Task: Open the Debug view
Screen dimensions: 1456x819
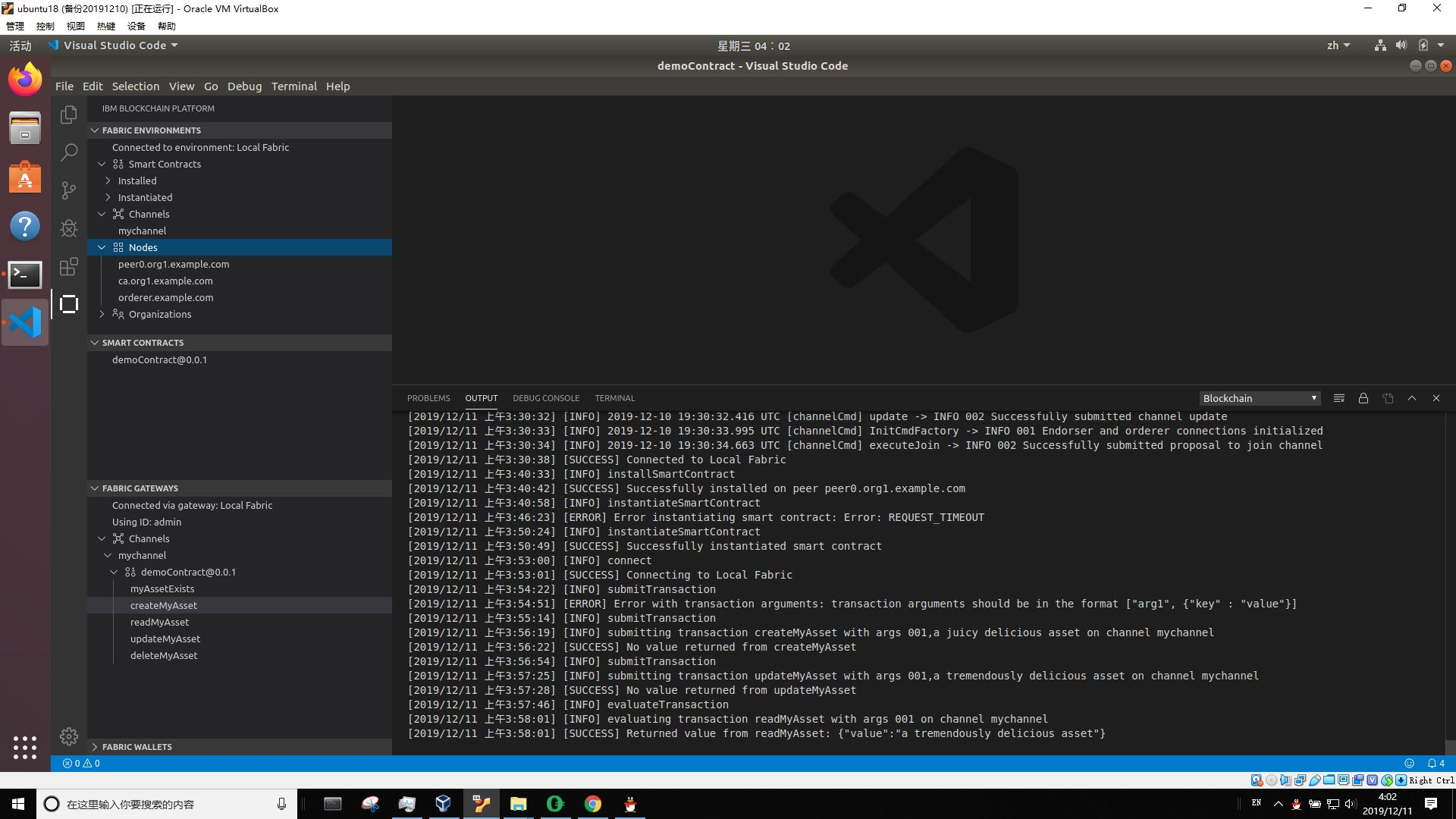Action: pos(68,227)
